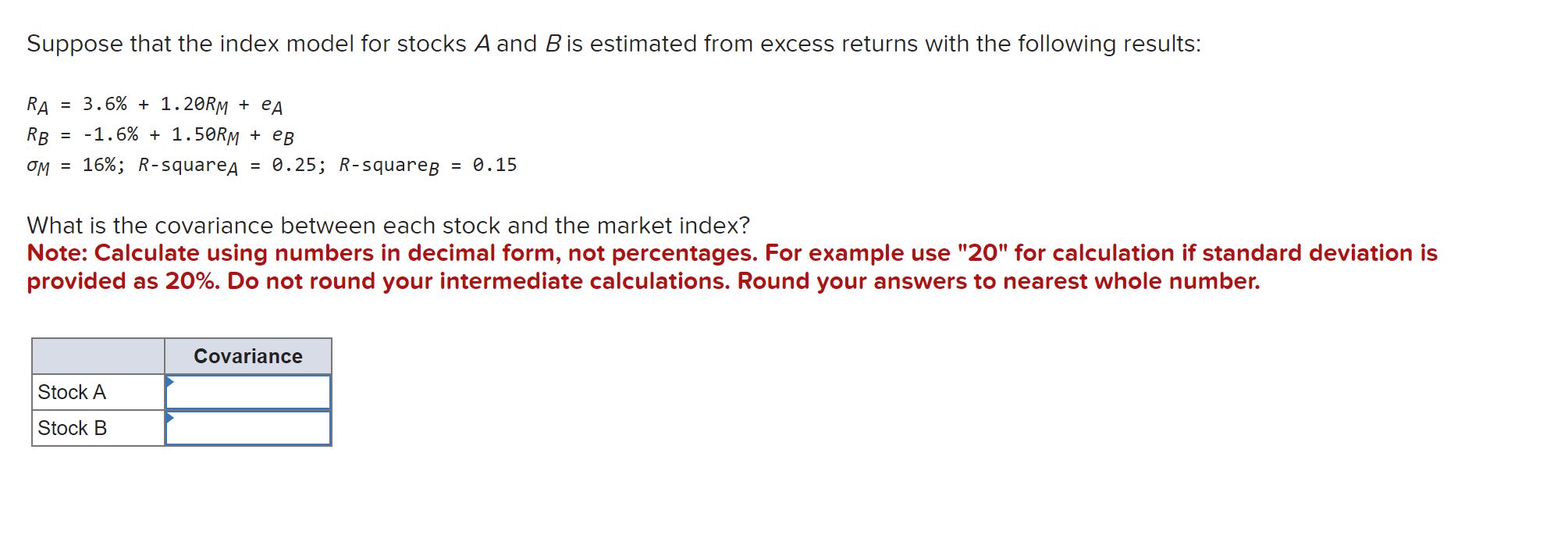This screenshot has height=560, width=1568.
Task: Click inside the Stock B covariance input field
Action: 248,428
